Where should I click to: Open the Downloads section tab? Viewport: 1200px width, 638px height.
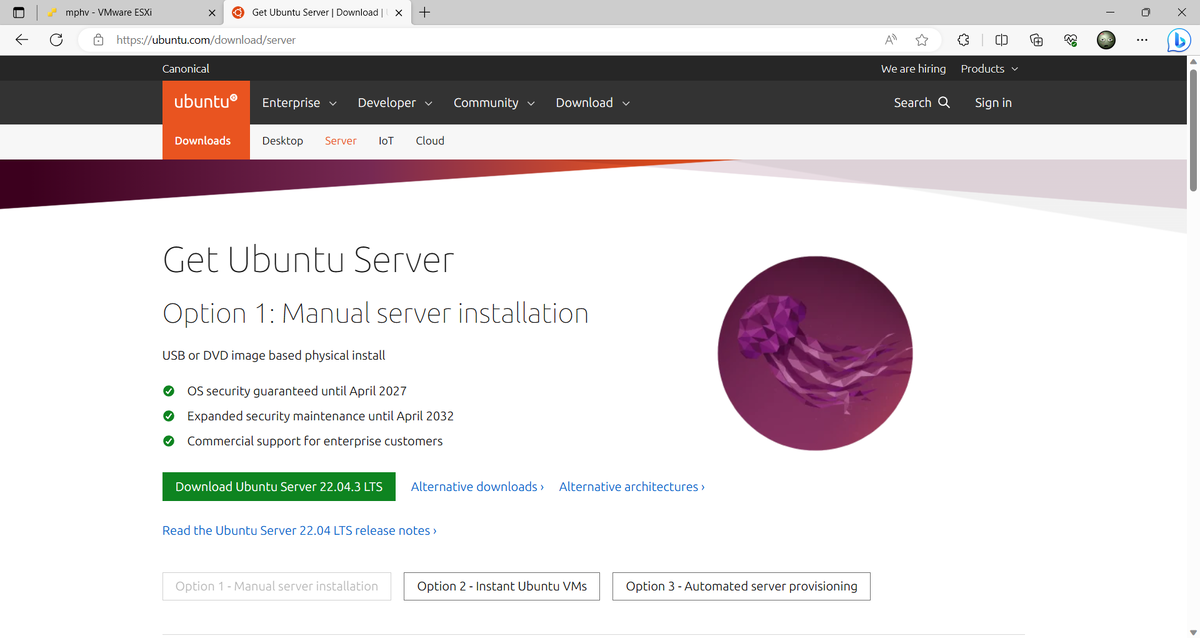pos(203,141)
